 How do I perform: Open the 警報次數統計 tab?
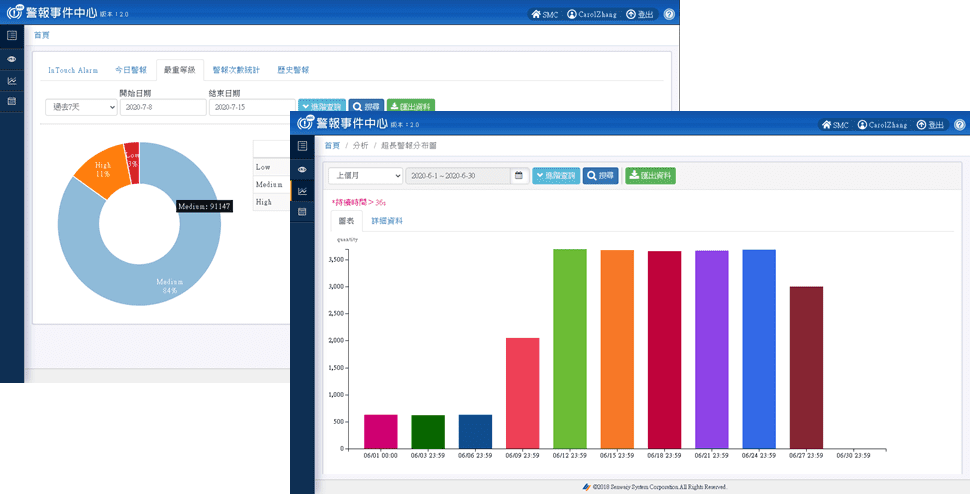pos(236,70)
